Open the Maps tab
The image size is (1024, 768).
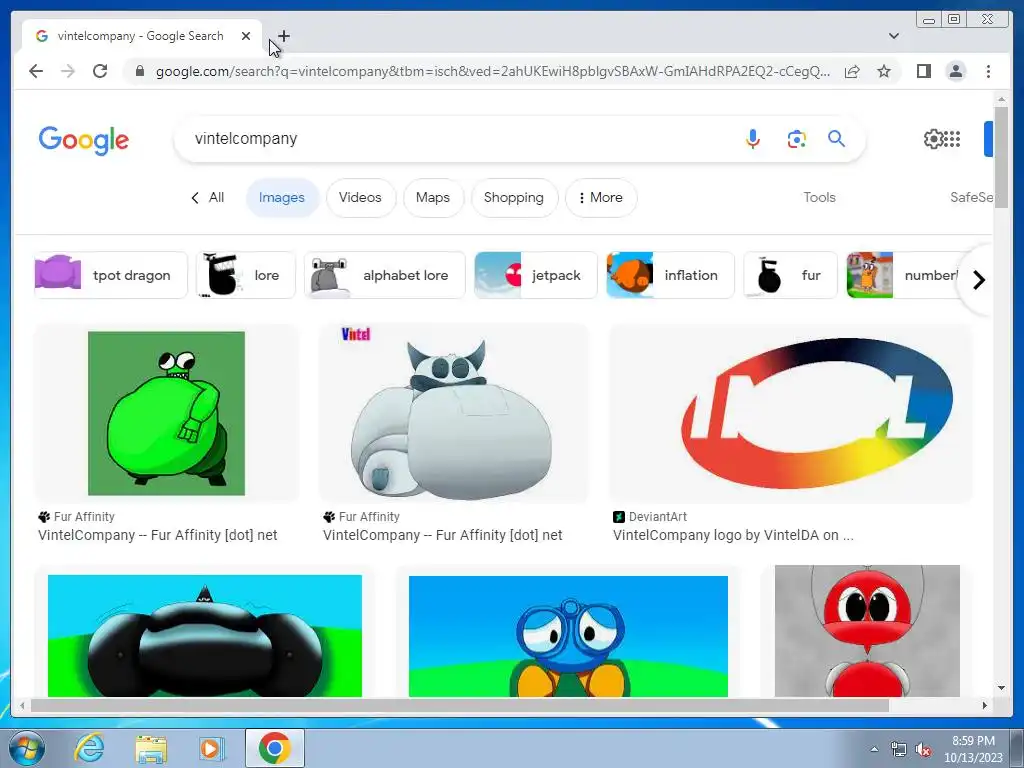(x=432, y=197)
